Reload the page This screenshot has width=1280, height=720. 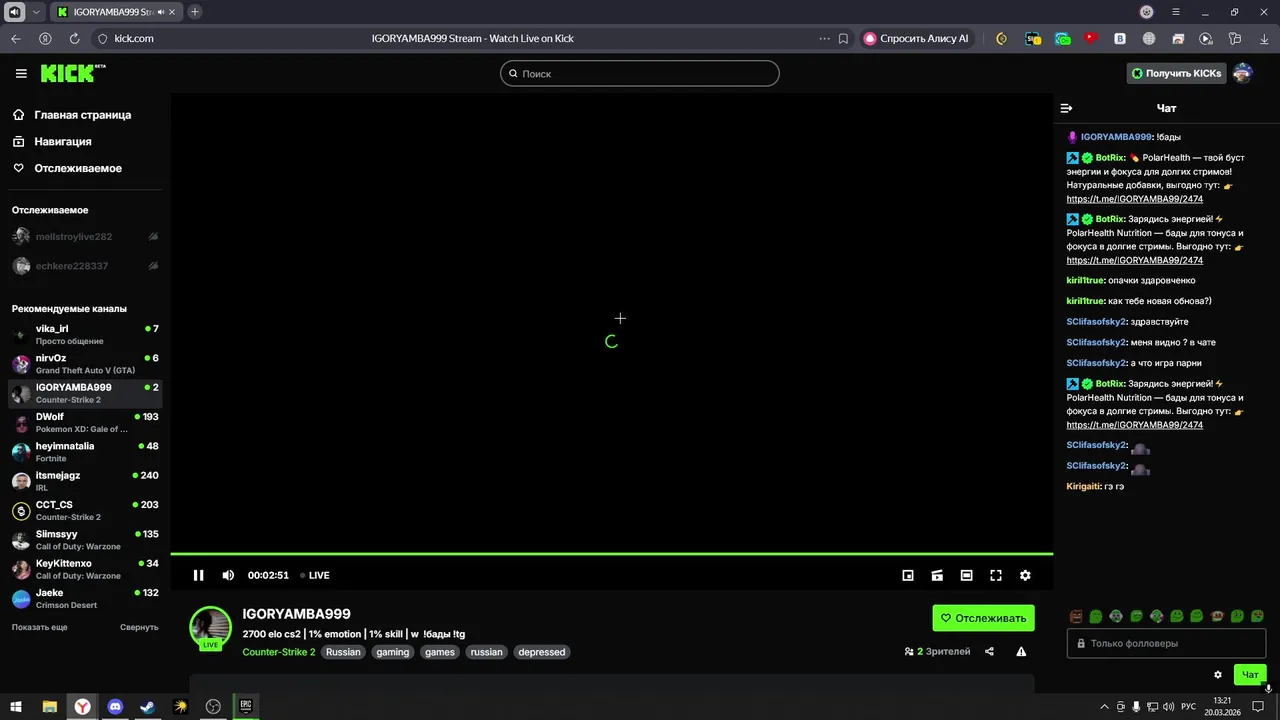[74, 38]
